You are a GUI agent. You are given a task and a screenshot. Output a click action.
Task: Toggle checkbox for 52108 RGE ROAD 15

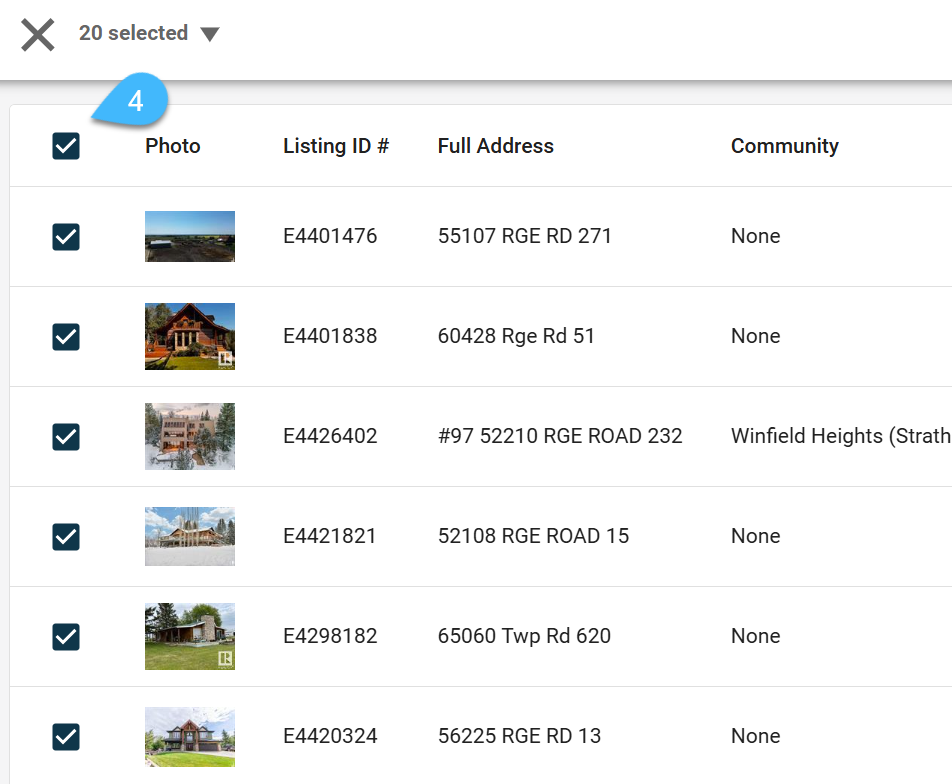click(x=66, y=537)
